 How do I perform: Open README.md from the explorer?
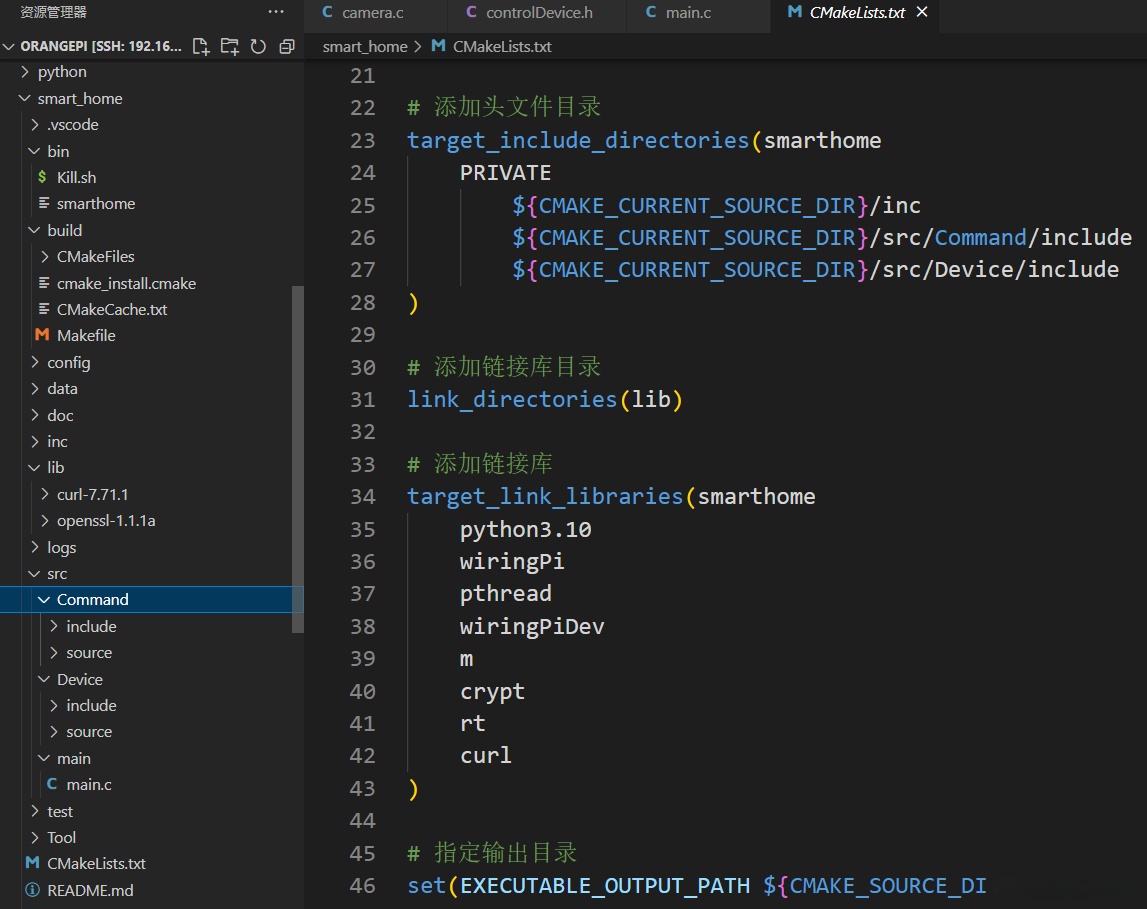pos(90,890)
